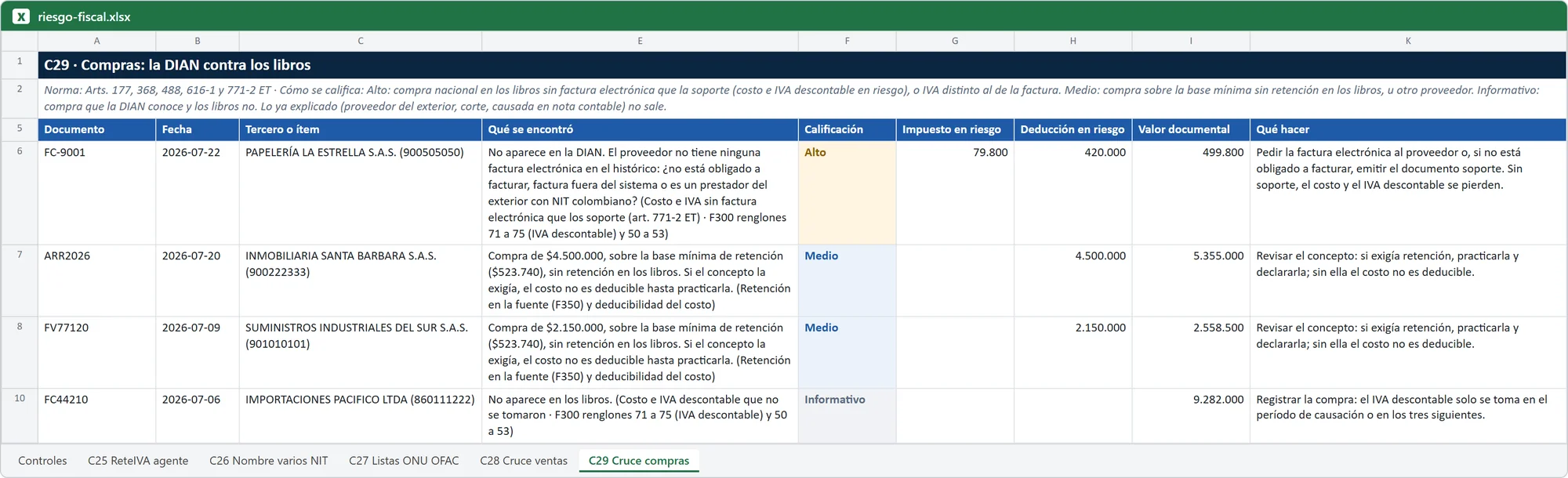1568x478 pixels.
Task: Select column C header
Action: [360, 41]
